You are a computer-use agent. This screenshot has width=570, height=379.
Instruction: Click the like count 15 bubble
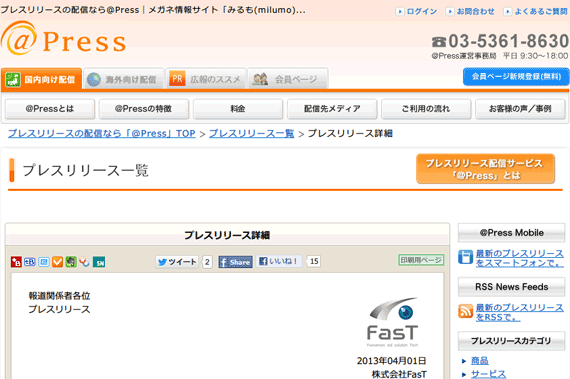tap(314, 261)
